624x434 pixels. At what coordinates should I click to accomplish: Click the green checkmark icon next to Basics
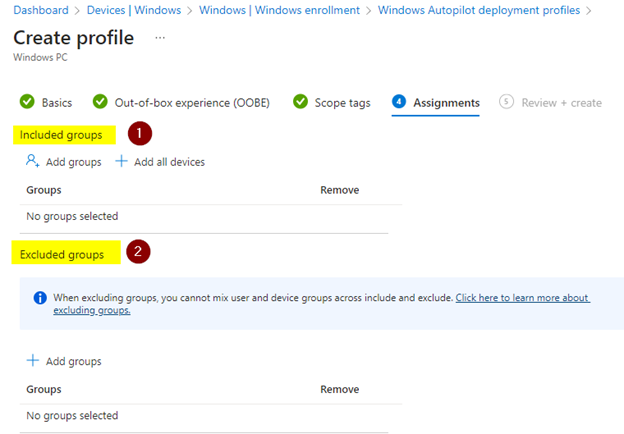[27, 102]
